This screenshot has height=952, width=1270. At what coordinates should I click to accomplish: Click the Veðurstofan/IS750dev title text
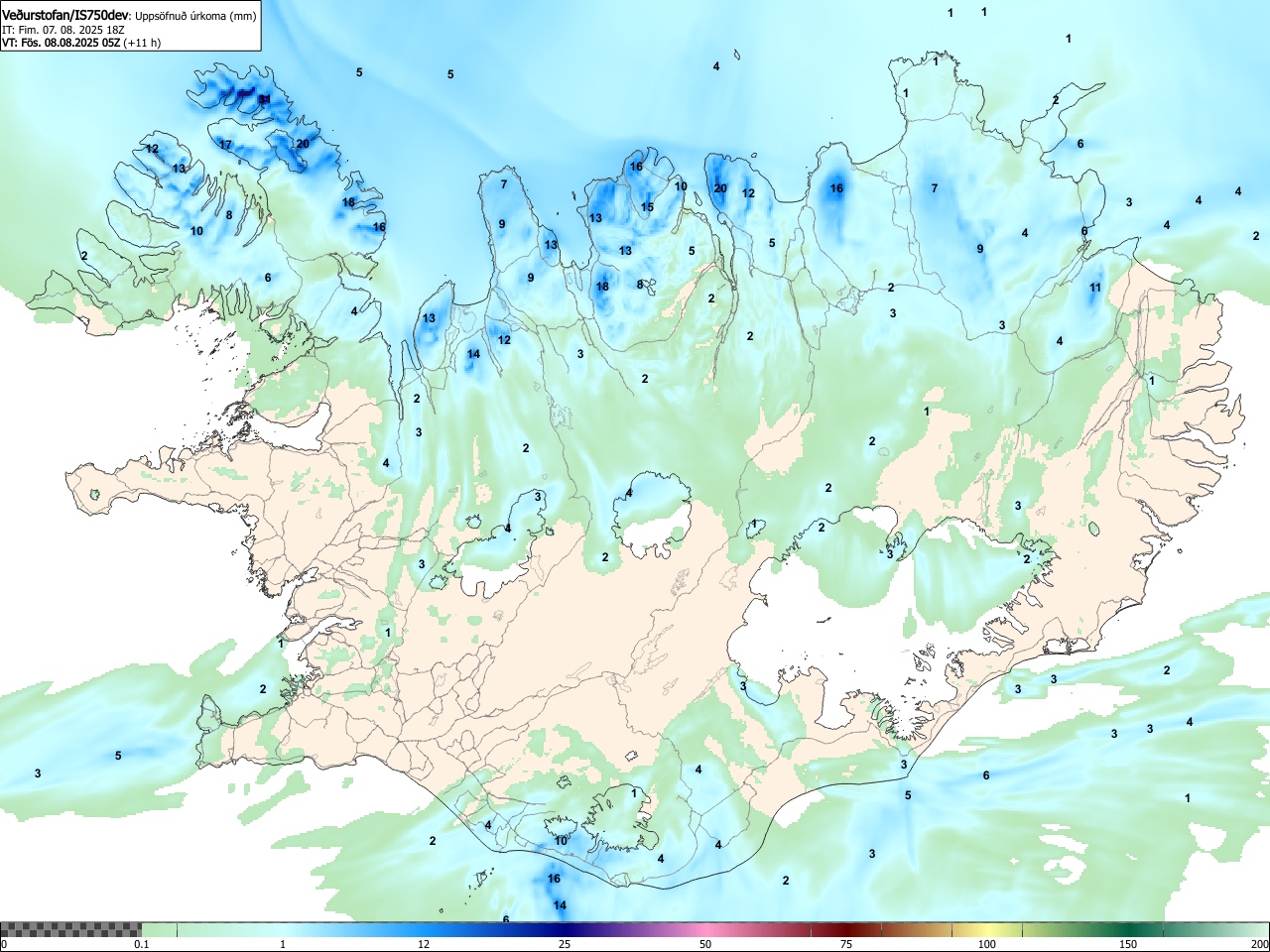coord(66,16)
